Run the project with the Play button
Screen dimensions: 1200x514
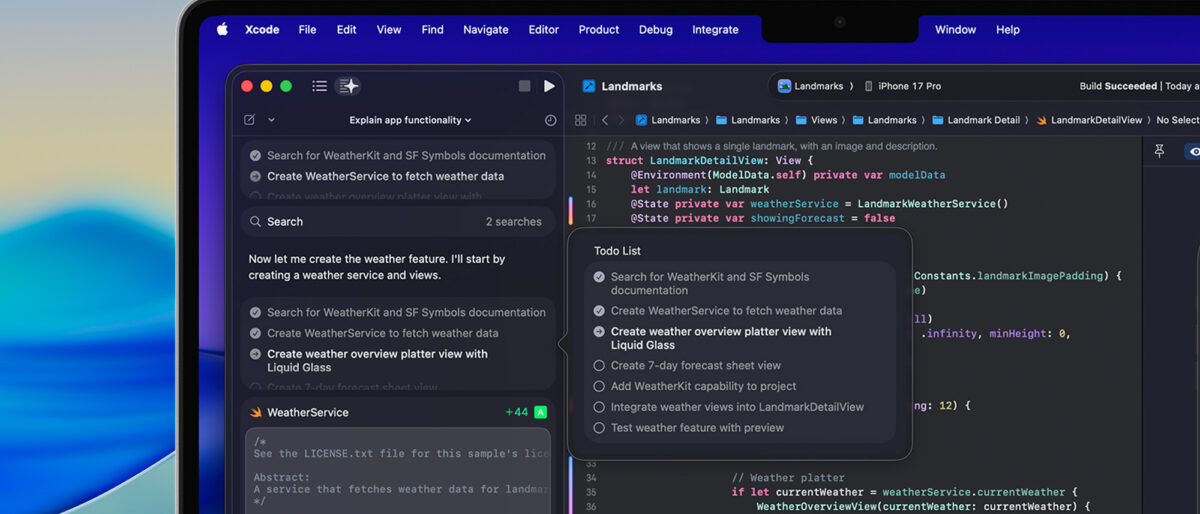tap(549, 86)
